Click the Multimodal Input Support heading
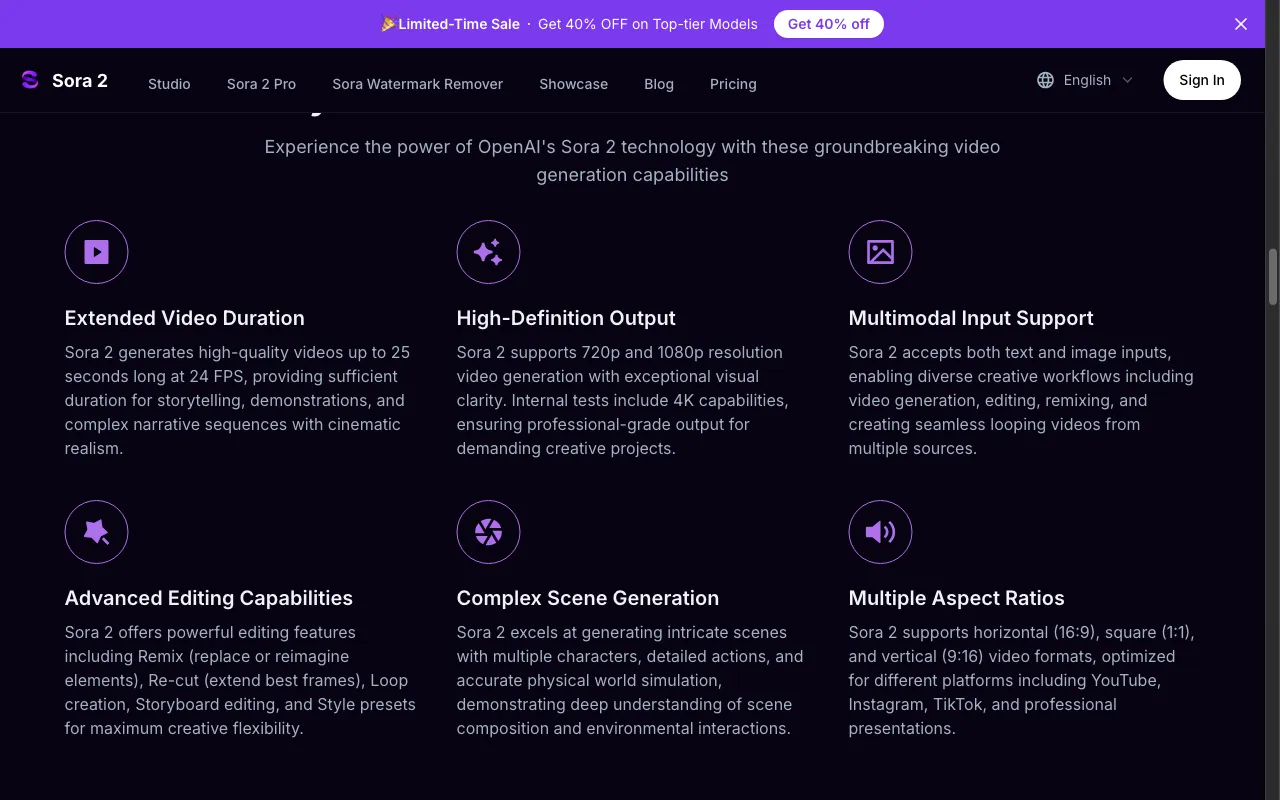The width and height of the screenshot is (1280, 800). click(x=971, y=318)
